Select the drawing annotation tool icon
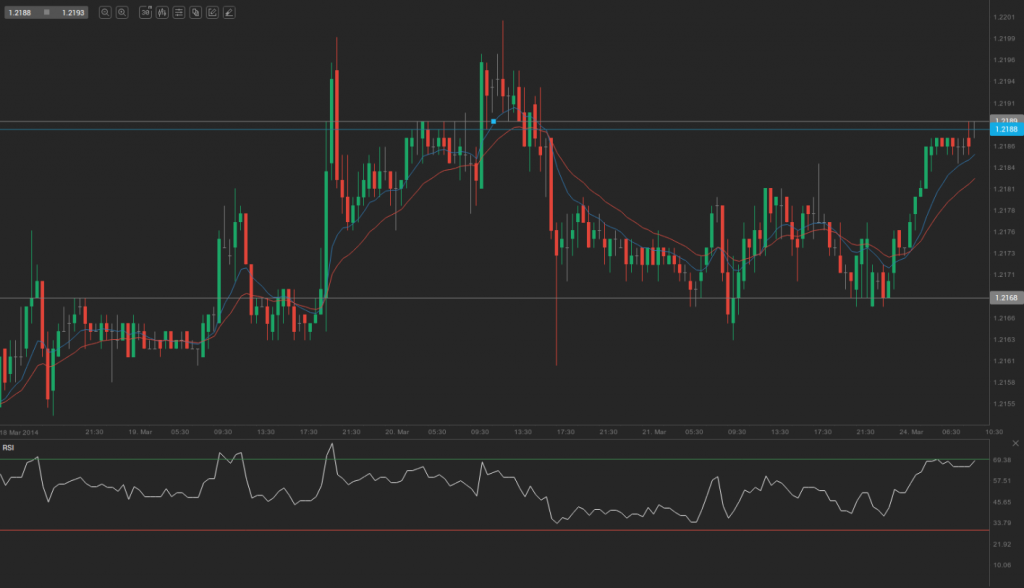The width and height of the screenshot is (1024, 588). (x=212, y=13)
